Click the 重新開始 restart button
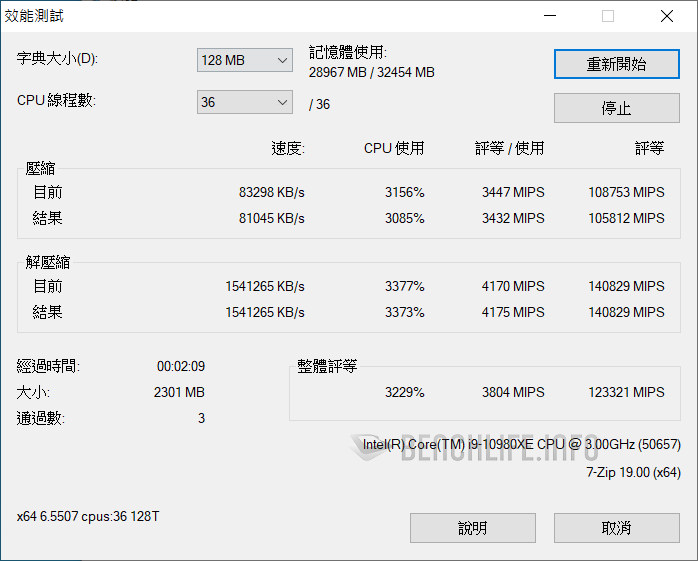The width and height of the screenshot is (698, 561). tap(616, 64)
